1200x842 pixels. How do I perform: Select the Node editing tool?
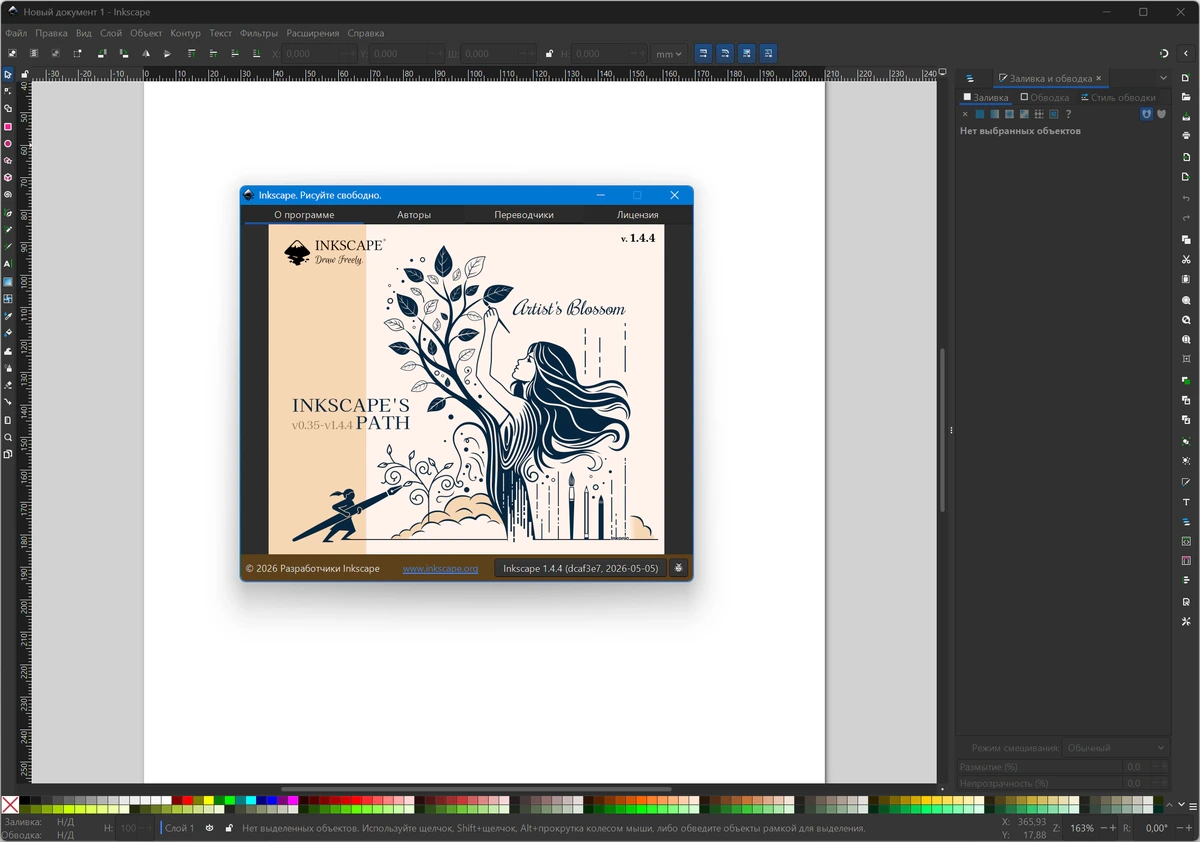[x=8, y=91]
